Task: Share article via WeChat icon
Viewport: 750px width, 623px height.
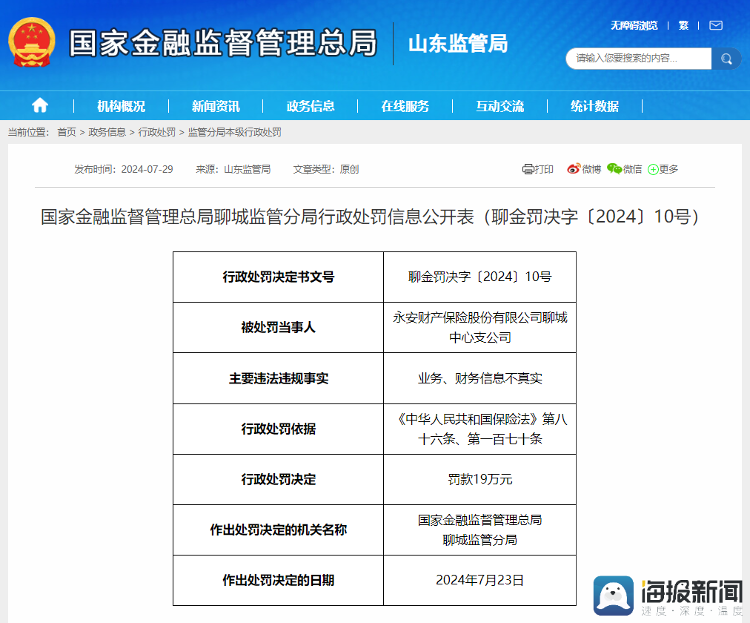Action: (x=614, y=170)
